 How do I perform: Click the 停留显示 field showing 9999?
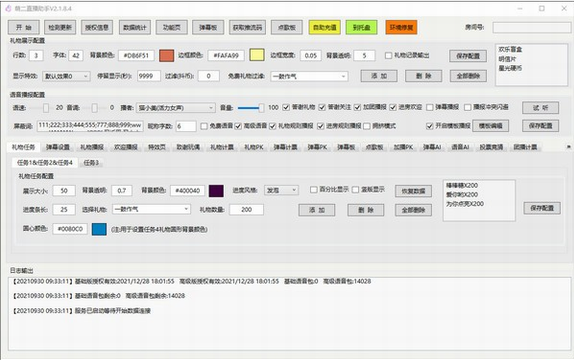149,76
